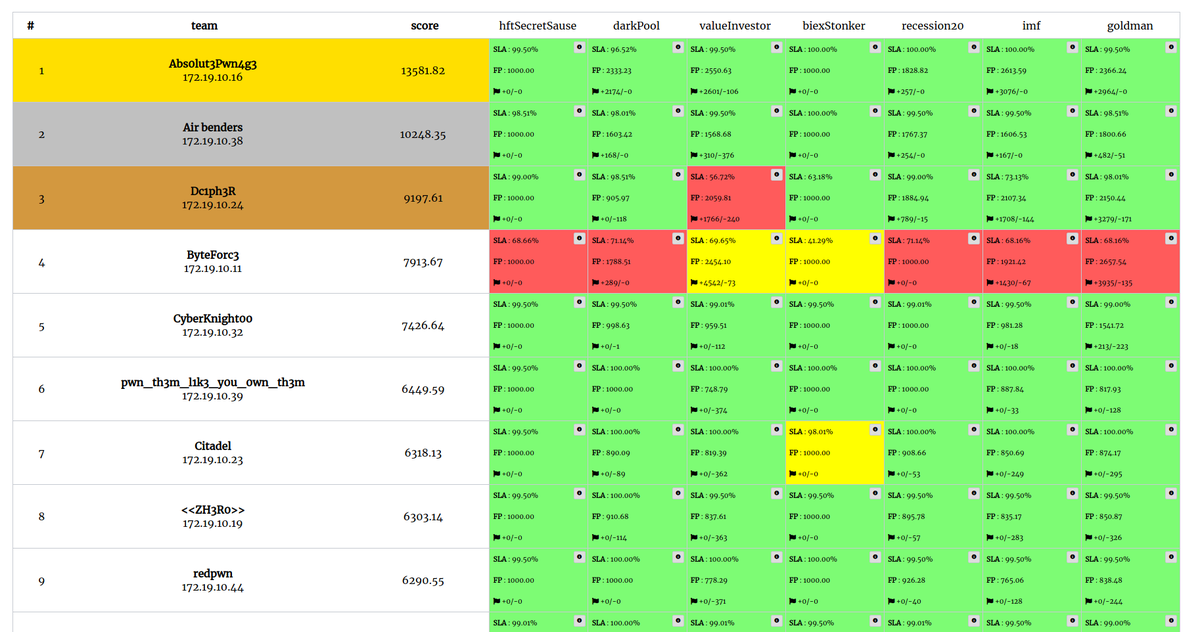This screenshot has width=1200, height=632.
Task: Open info button in CyberKnight00's darkPool cell
Action: [x=678, y=303]
